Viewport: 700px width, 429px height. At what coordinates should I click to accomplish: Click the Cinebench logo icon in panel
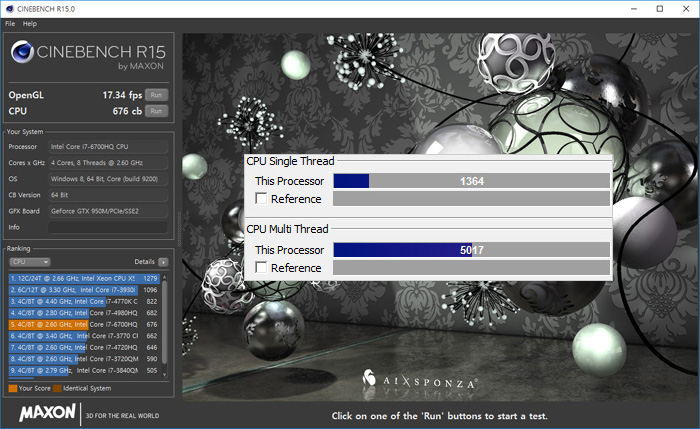tap(22, 52)
